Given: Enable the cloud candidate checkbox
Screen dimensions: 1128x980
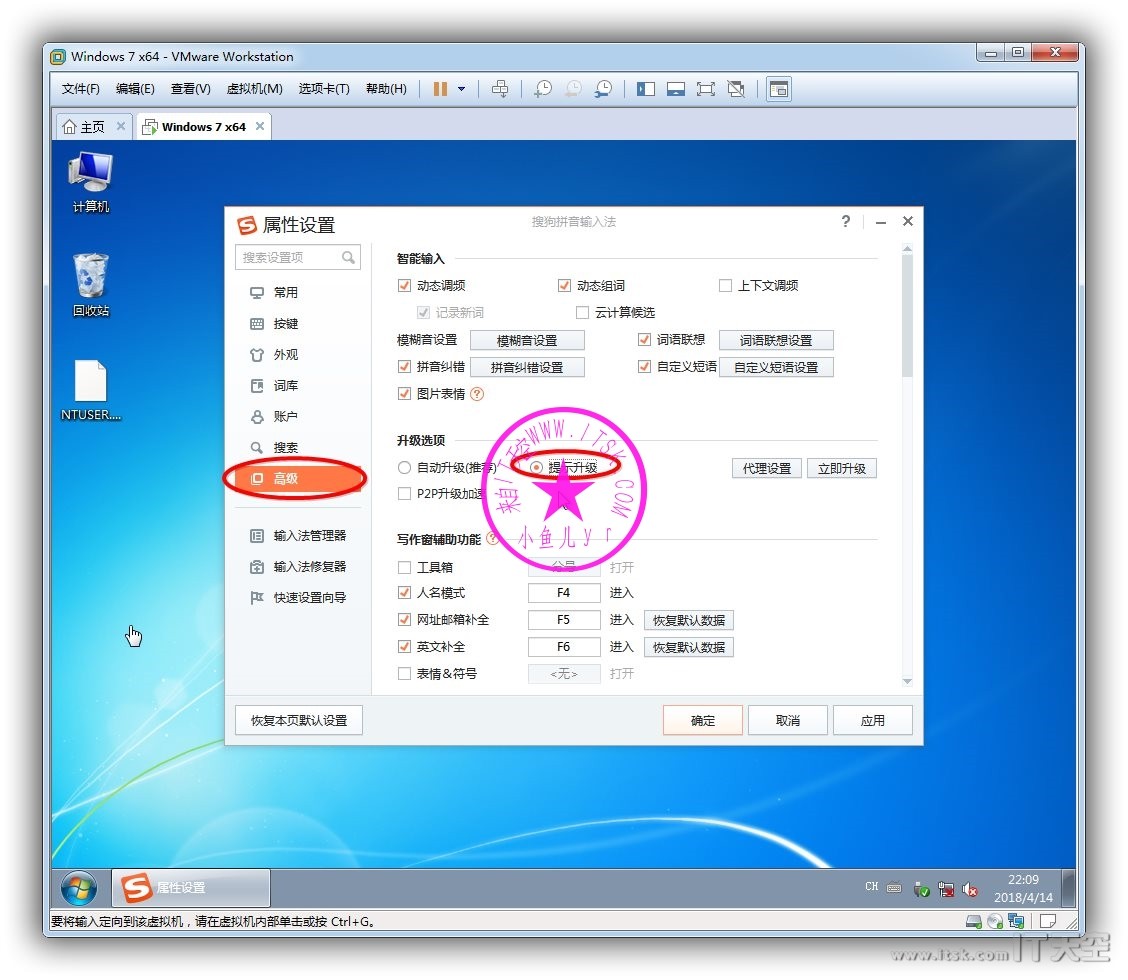Looking at the screenshot, I should point(583,313).
